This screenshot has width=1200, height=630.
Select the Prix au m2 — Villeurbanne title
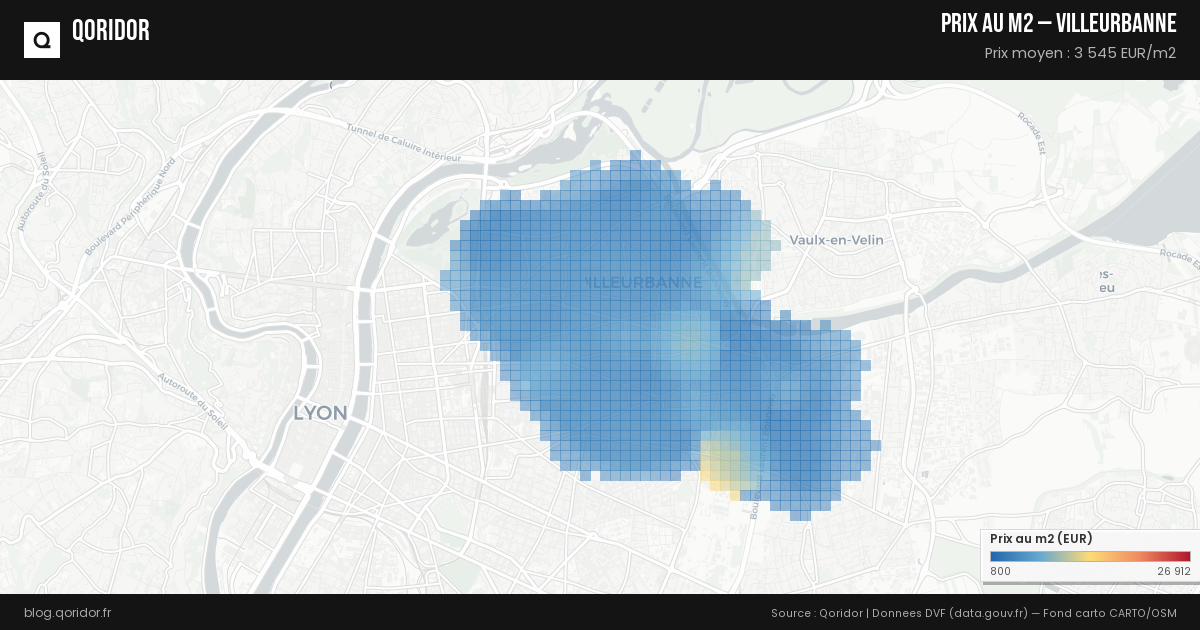point(1058,24)
